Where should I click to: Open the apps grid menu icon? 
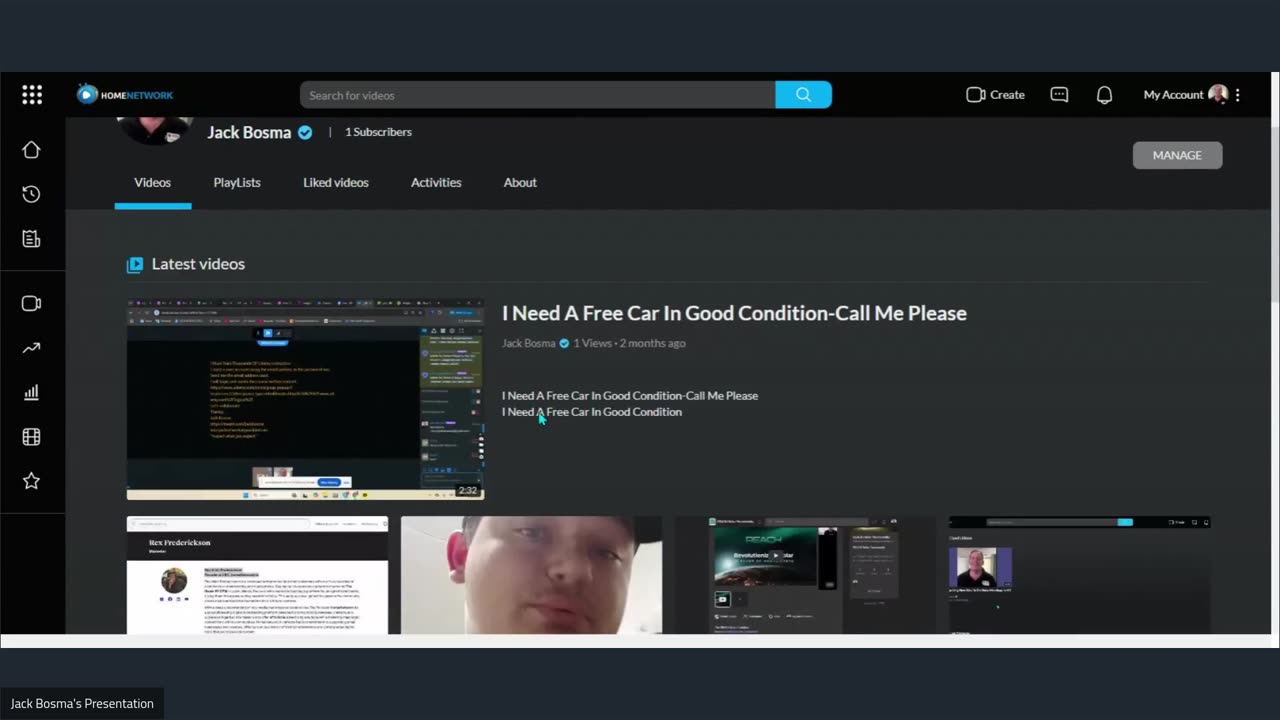pos(32,95)
